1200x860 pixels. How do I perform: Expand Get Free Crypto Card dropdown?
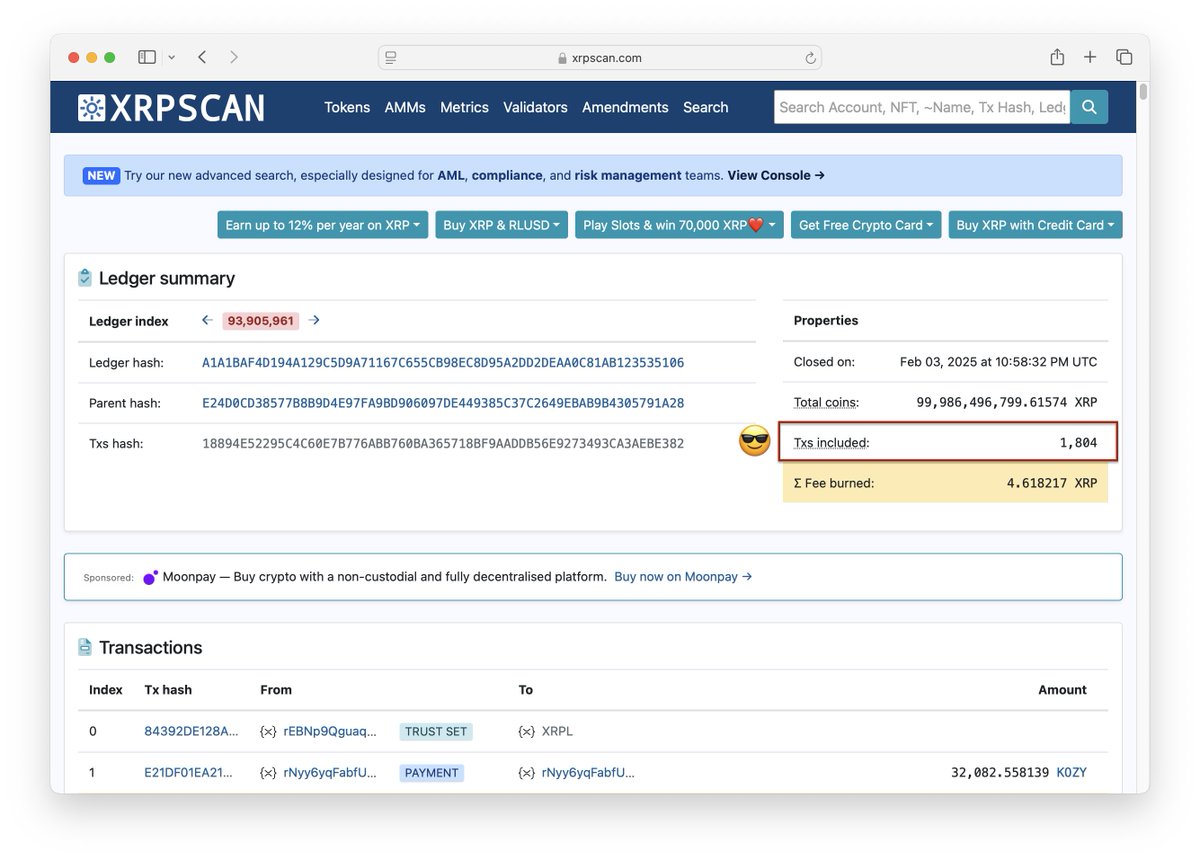coord(866,225)
